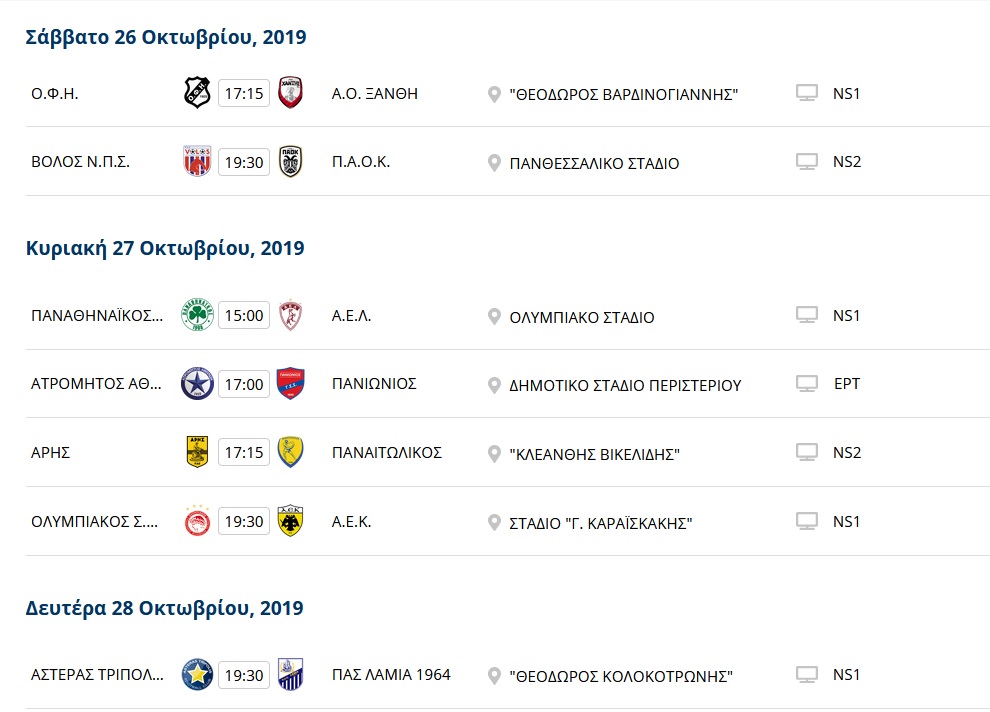This screenshot has height=712, width=990.
Task: Open the 19:30 ΒΟΛΟΣ match time
Action: coord(244,162)
